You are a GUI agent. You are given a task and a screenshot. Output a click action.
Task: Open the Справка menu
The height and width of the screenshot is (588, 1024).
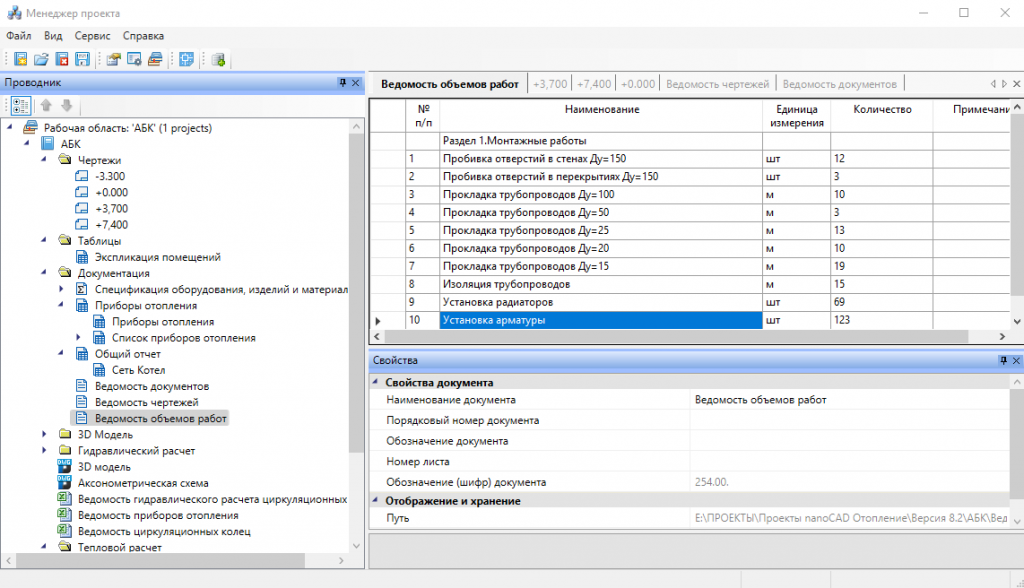tap(143, 36)
